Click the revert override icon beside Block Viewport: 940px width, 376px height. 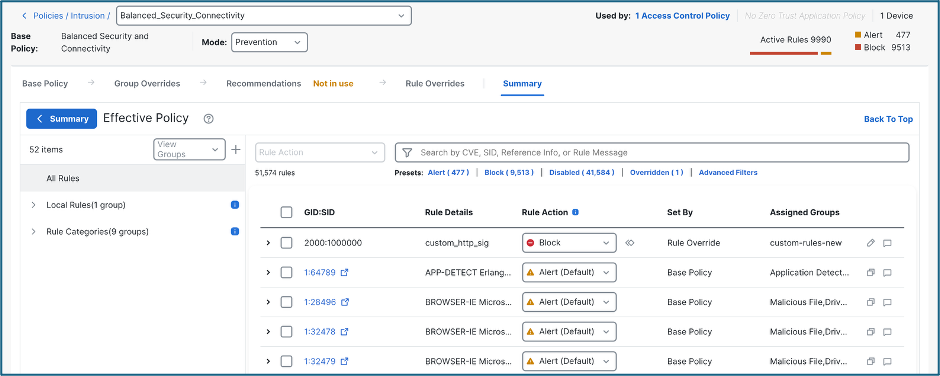pos(629,243)
